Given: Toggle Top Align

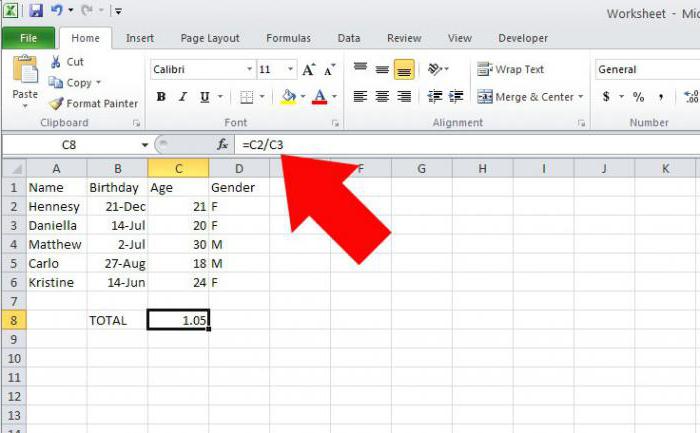Looking at the screenshot, I should point(360,69).
